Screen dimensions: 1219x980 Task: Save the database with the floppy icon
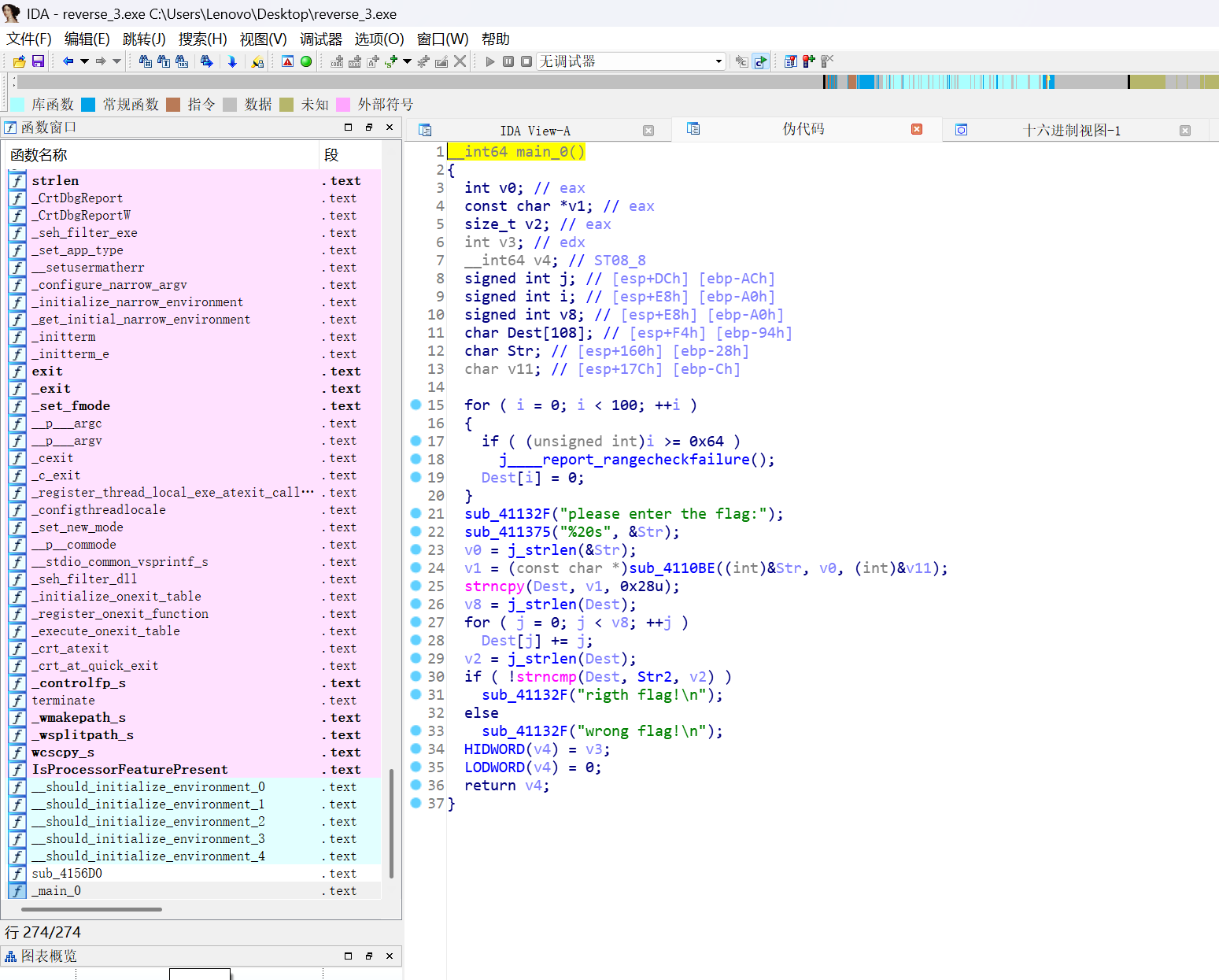tap(38, 61)
